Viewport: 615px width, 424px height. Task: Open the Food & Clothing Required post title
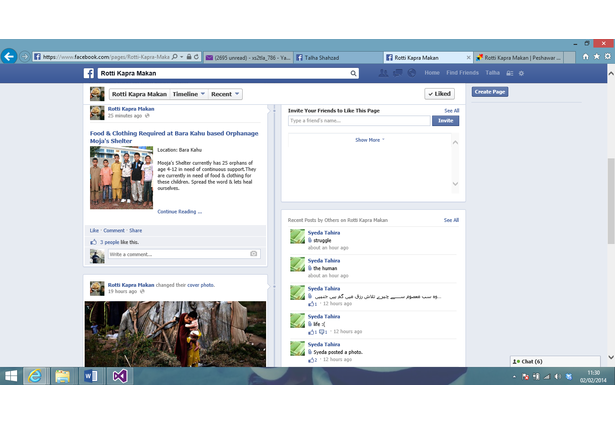click(174, 137)
